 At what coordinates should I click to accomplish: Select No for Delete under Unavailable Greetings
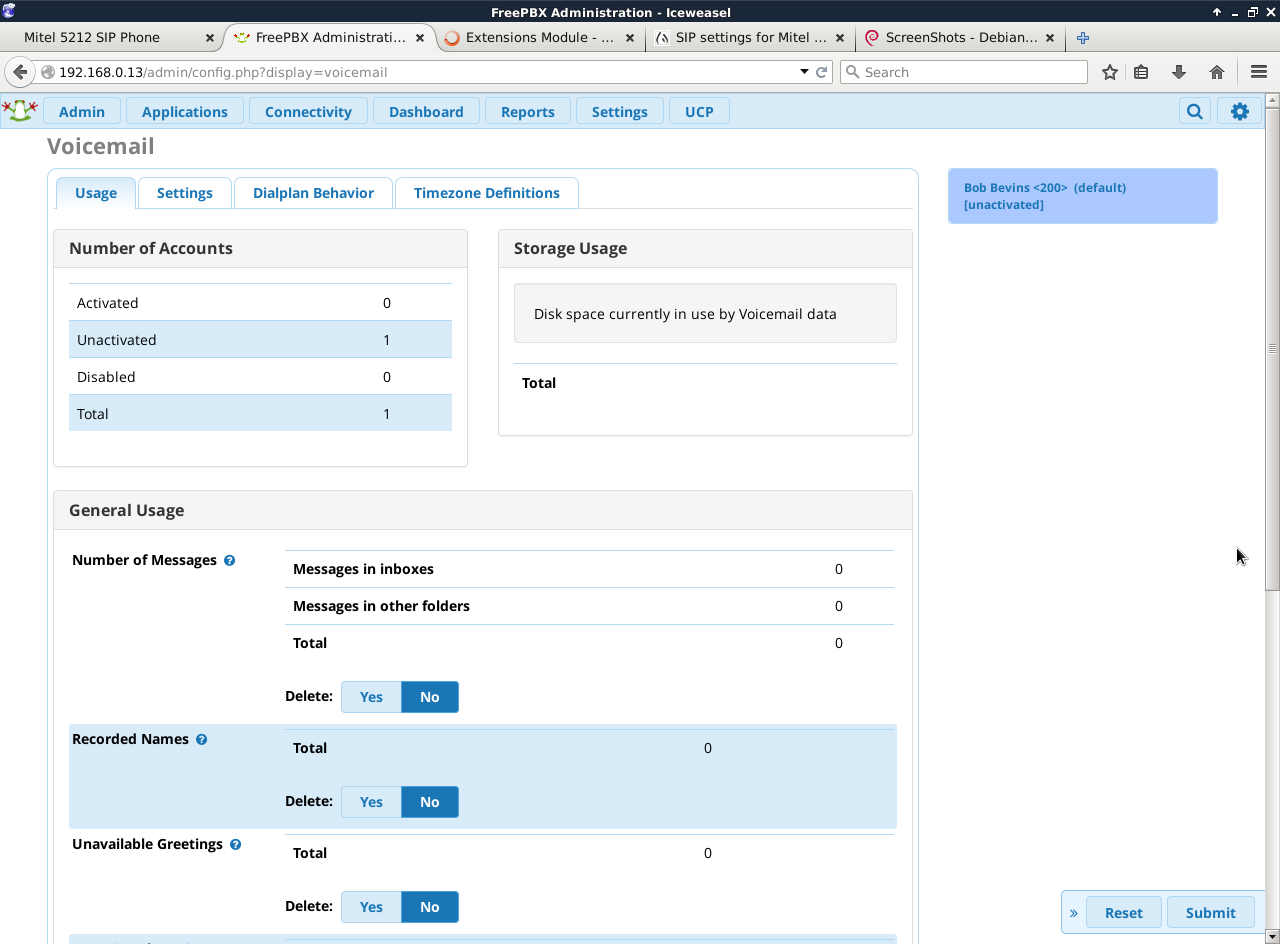430,907
